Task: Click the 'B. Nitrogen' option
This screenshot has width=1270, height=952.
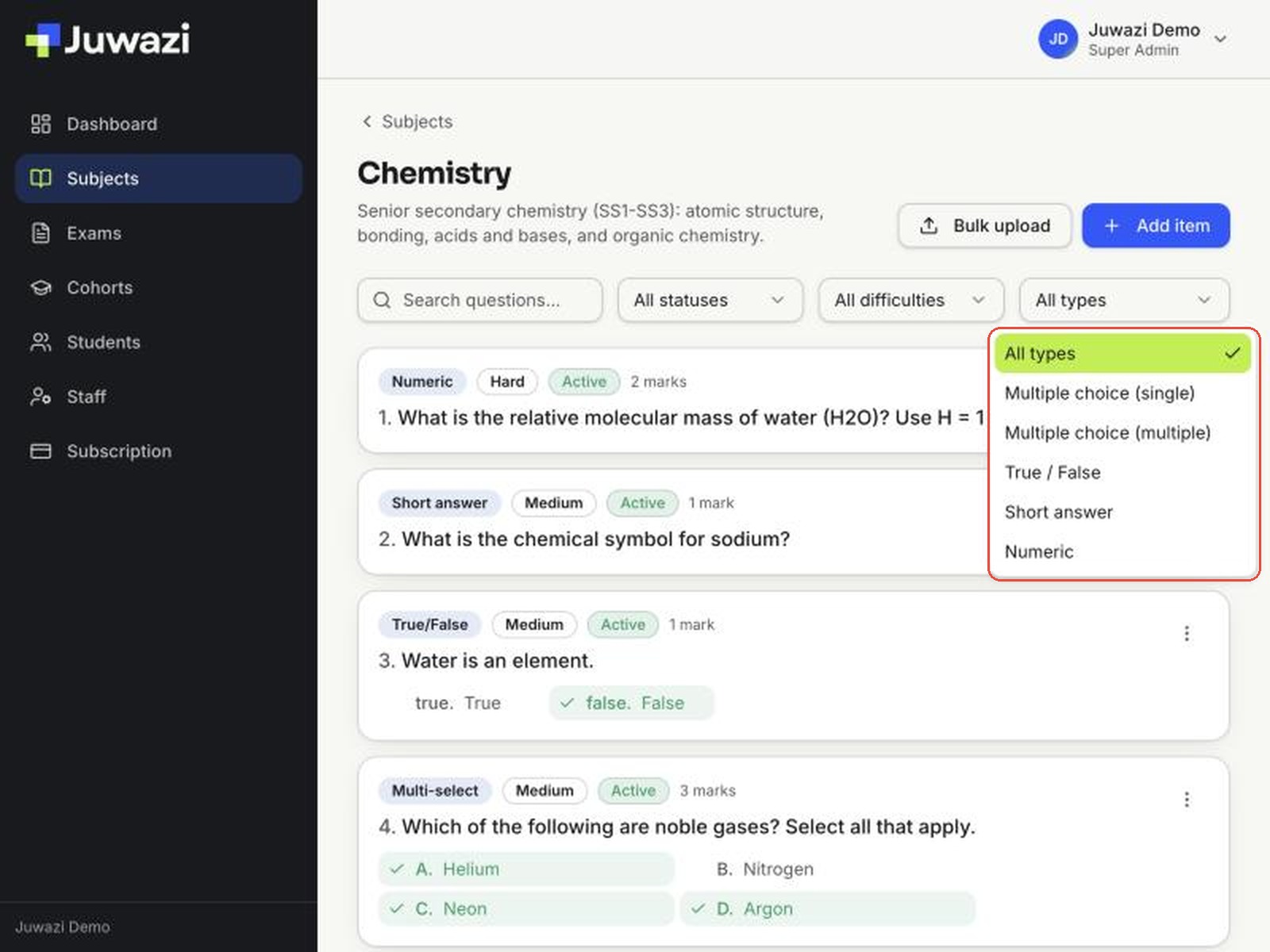Action: 827,869
